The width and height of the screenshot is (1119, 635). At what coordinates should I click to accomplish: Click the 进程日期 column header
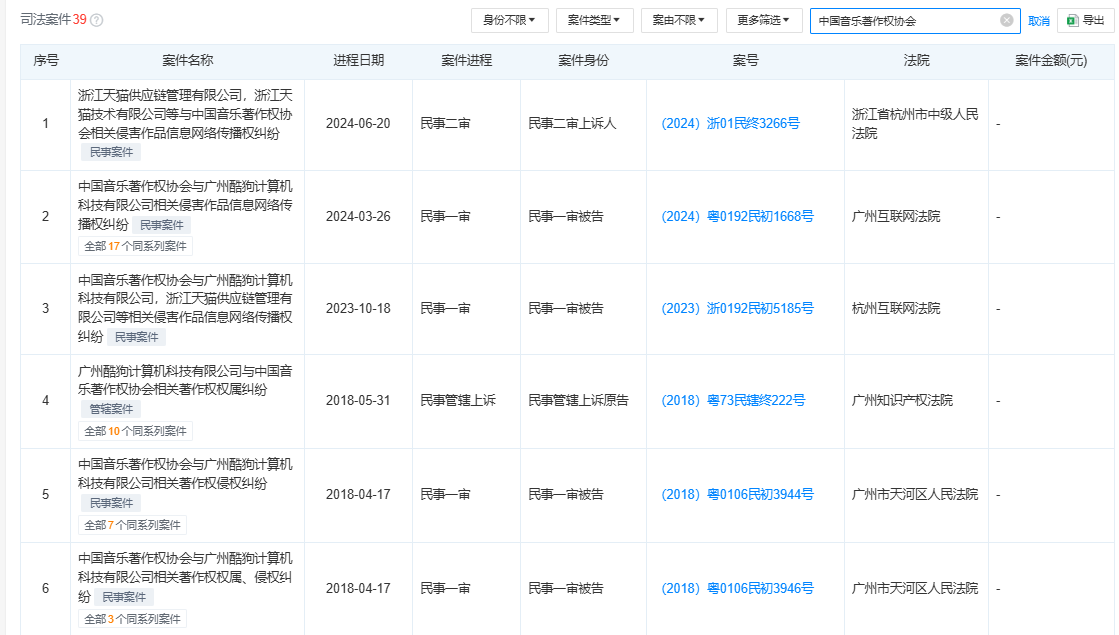coord(358,61)
